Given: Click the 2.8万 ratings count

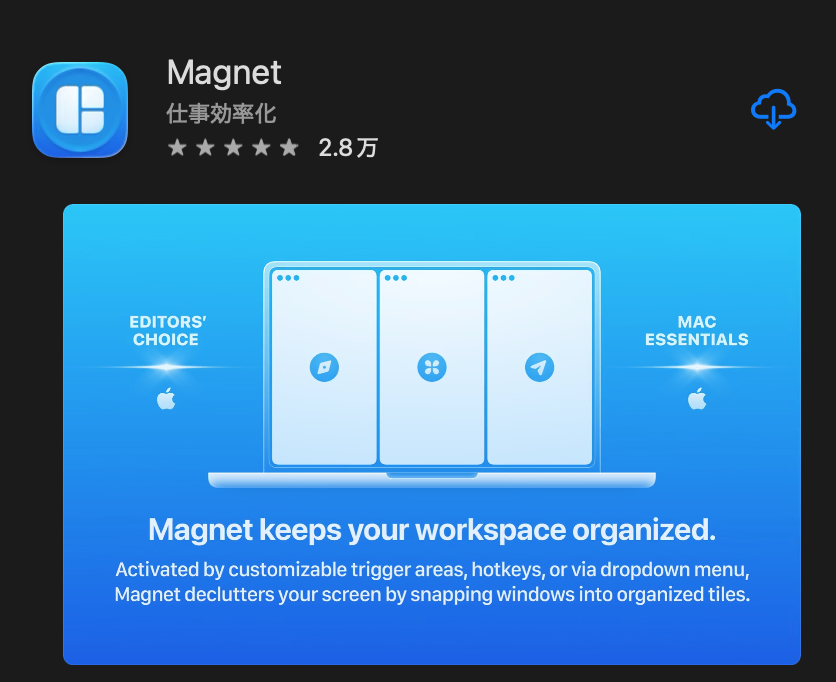Looking at the screenshot, I should pos(348,148).
